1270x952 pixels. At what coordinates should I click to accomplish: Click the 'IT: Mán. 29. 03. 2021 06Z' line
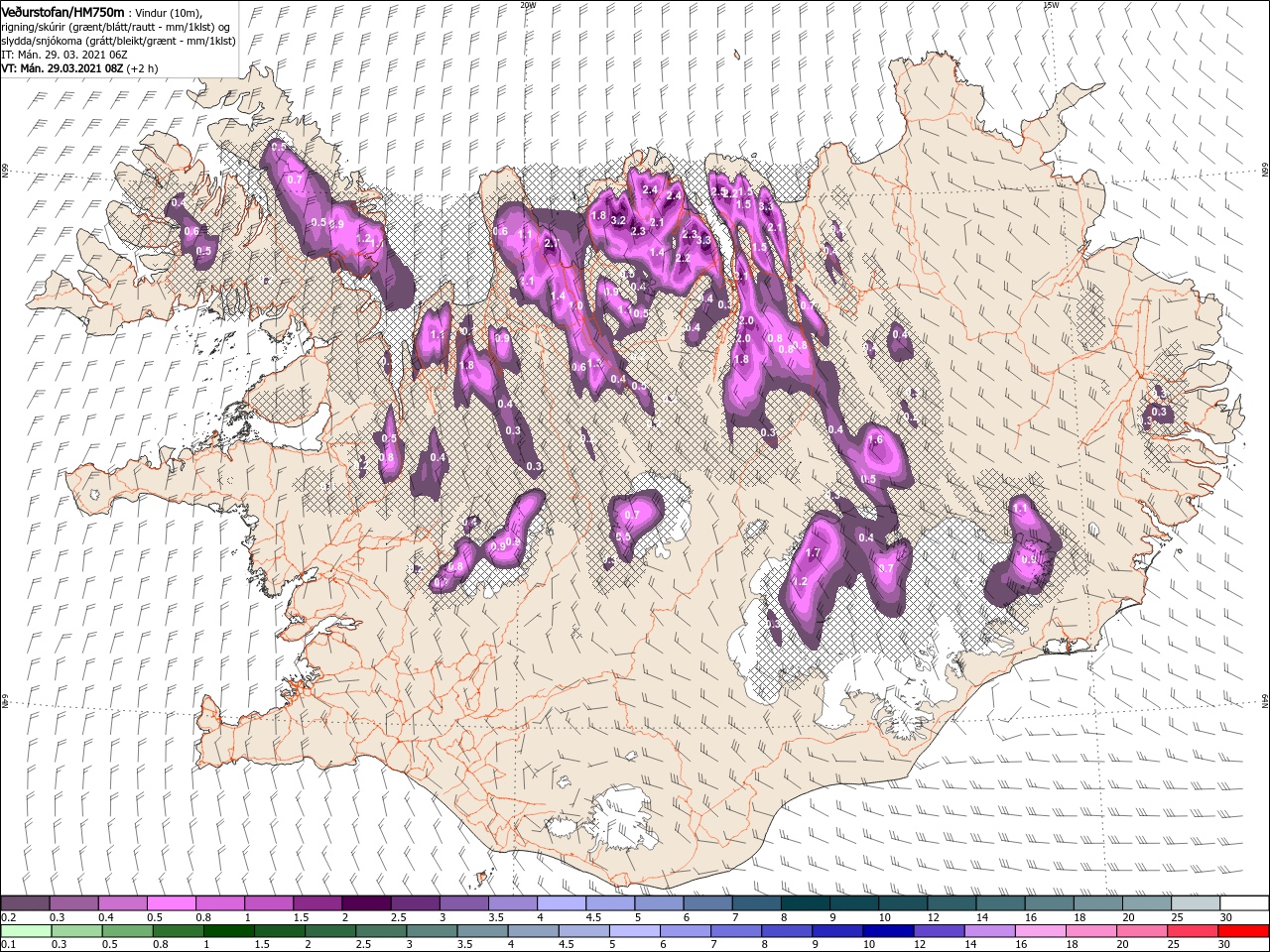click(64, 55)
